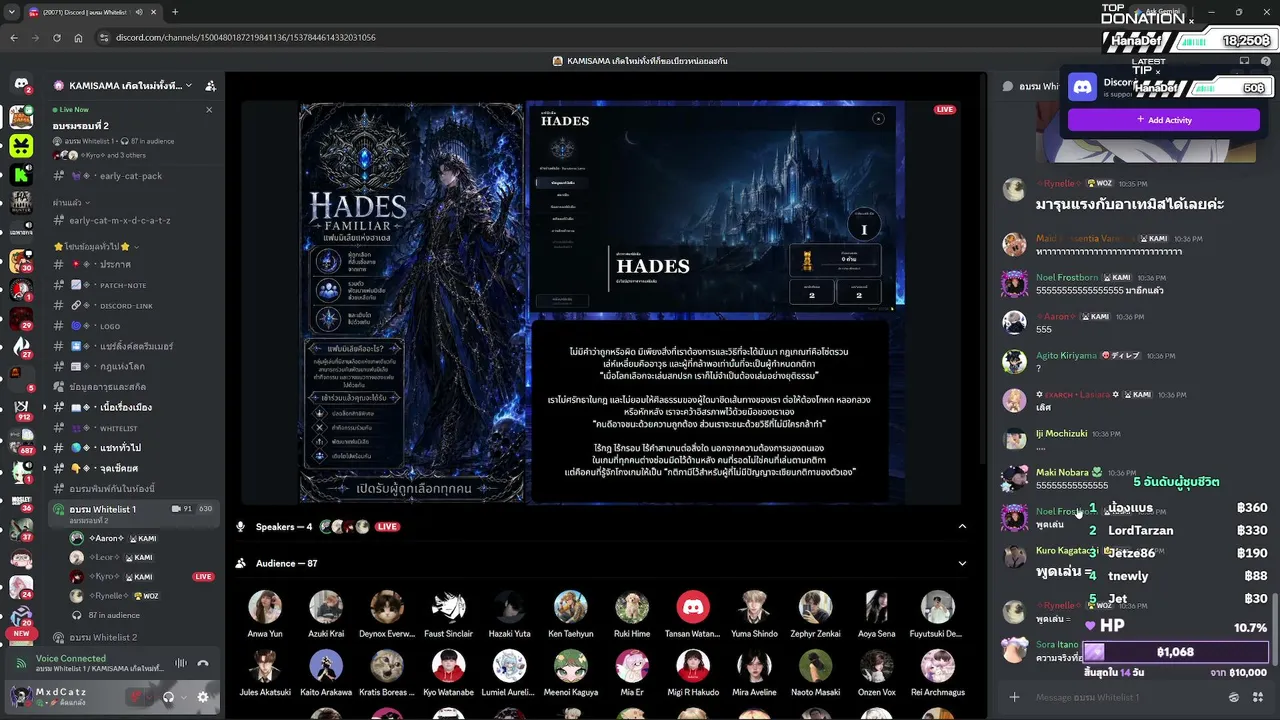Image resolution: width=1280 pixels, height=720 pixels.
Task: Open Aoya Sena audience member avatar
Action: click(877, 606)
